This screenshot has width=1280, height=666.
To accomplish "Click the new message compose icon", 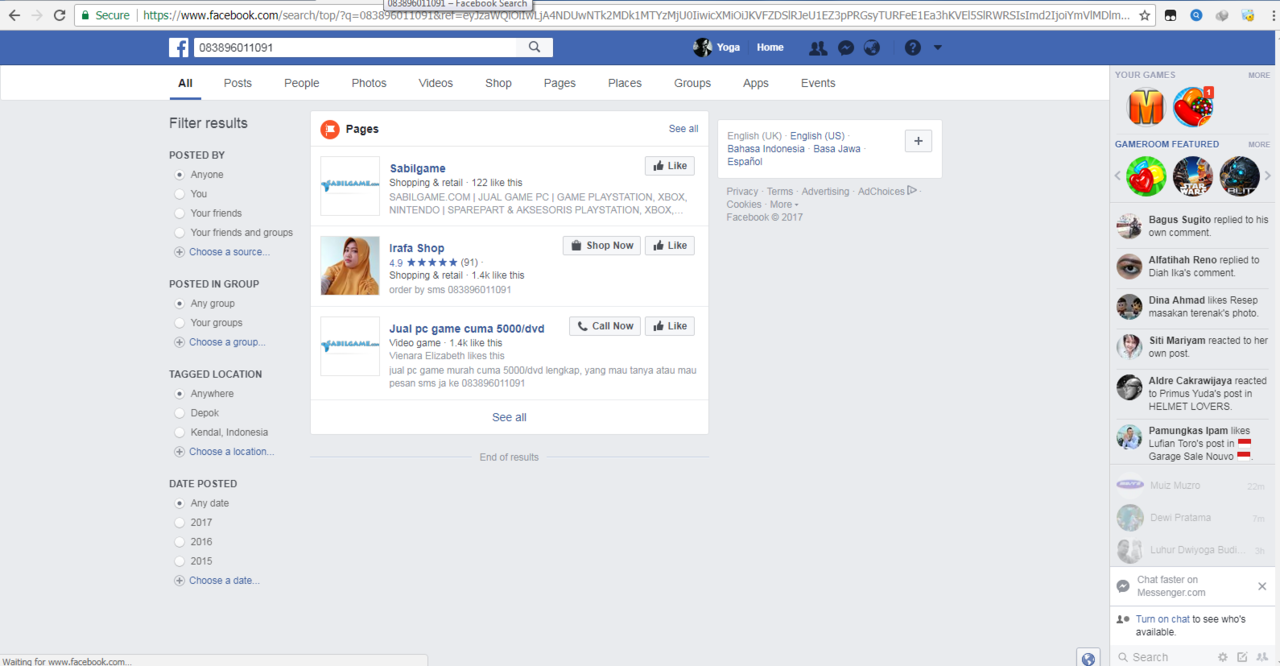I will tap(1242, 657).
